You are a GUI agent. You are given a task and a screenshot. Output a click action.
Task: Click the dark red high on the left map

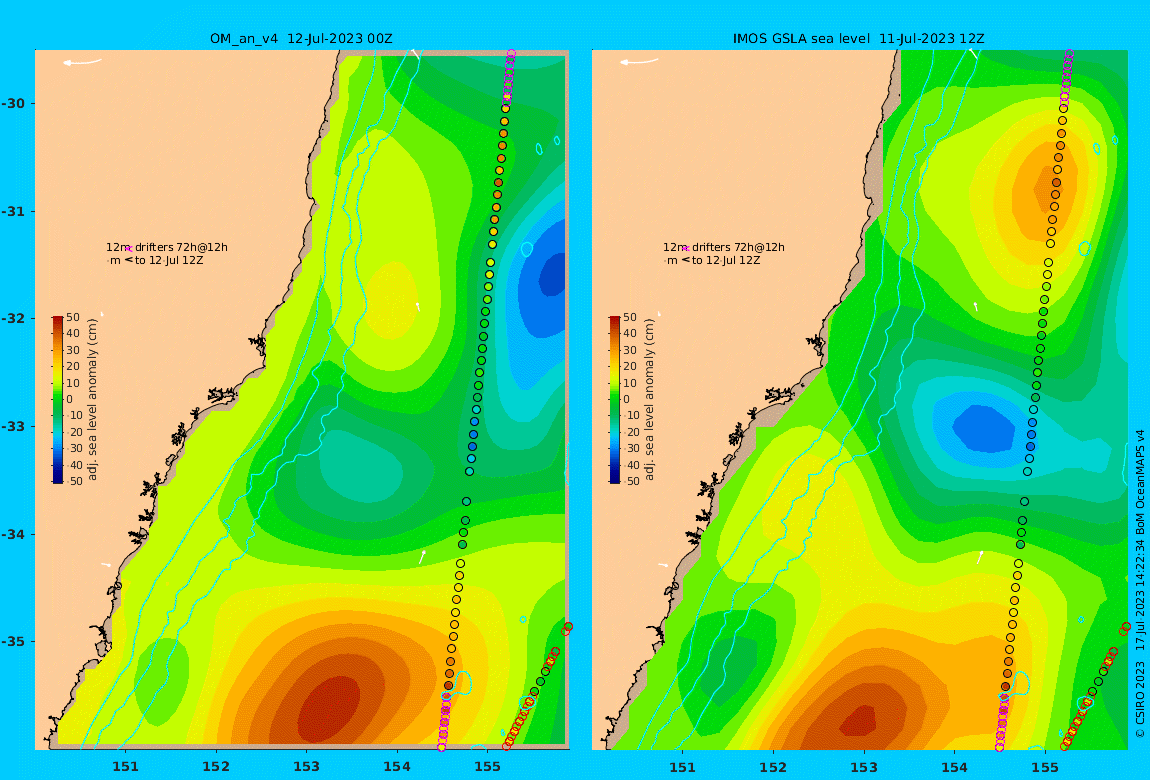329,708
